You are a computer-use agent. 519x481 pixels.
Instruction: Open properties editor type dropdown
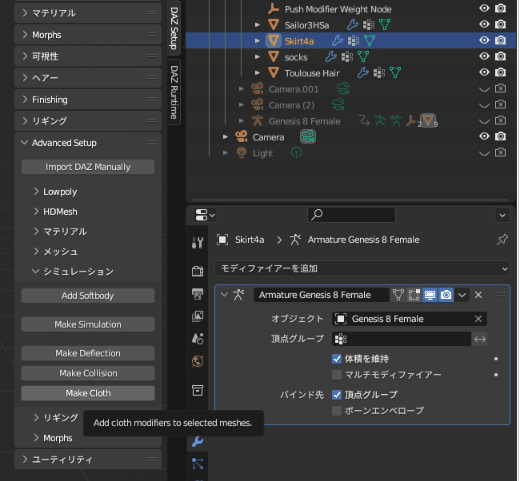coord(205,215)
